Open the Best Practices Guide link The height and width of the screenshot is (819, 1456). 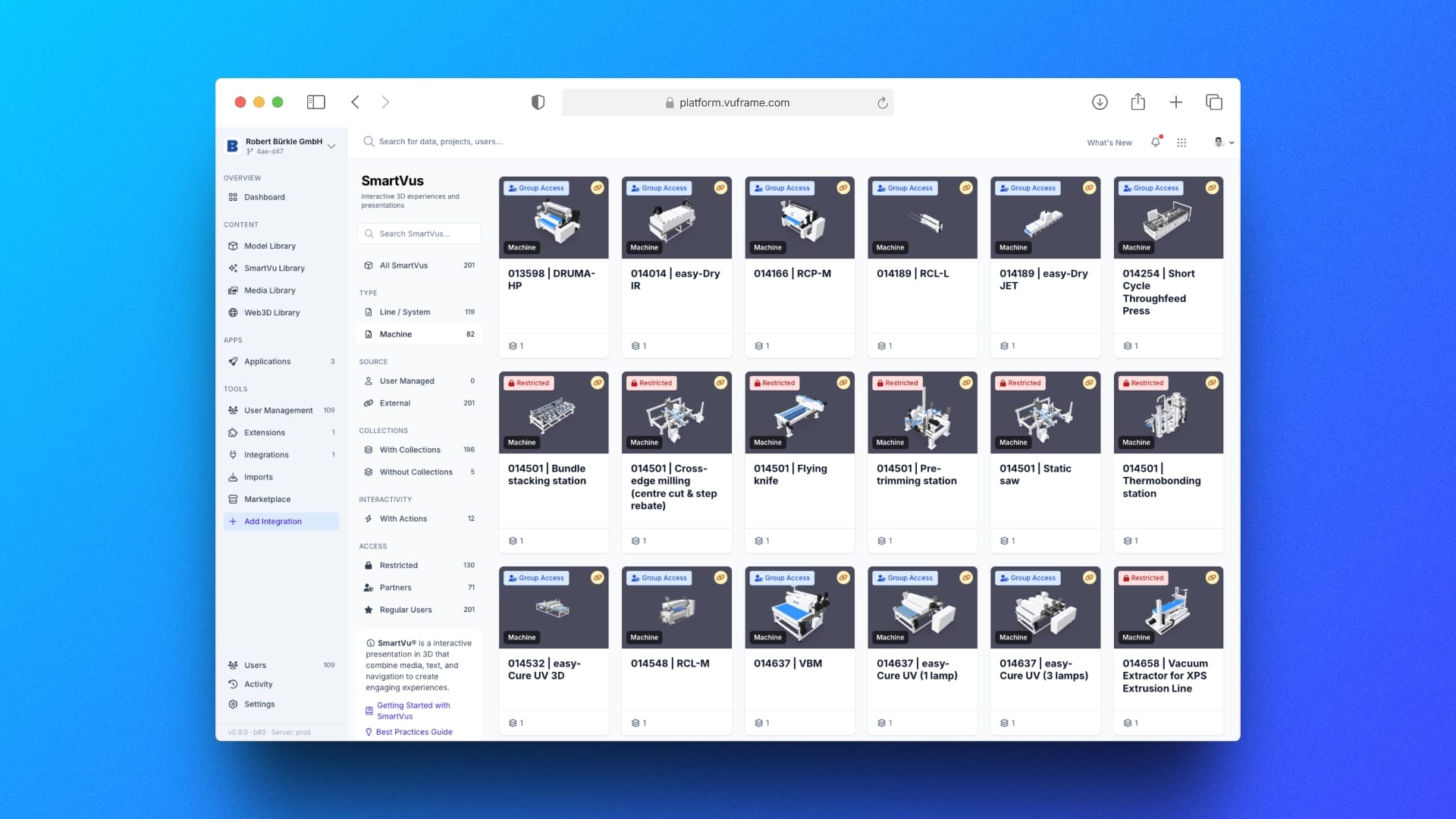click(414, 732)
